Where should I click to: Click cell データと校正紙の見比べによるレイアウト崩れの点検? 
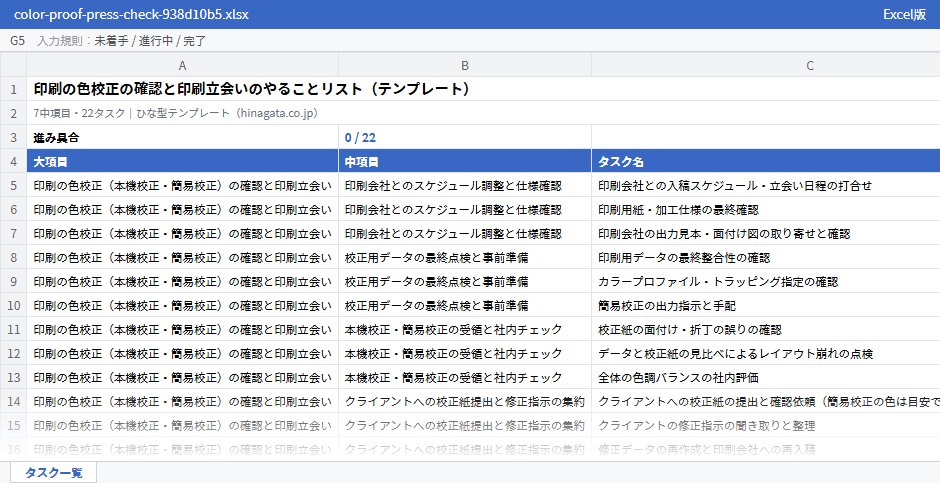click(x=766, y=354)
